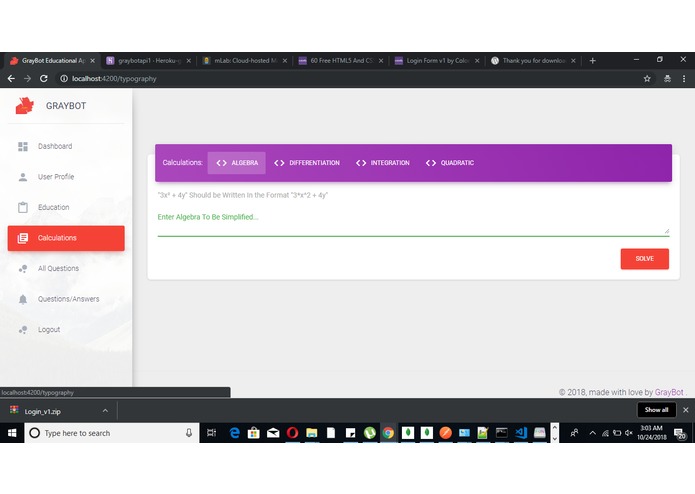
Task: Reload the page with refresh icon
Action: coord(43,78)
